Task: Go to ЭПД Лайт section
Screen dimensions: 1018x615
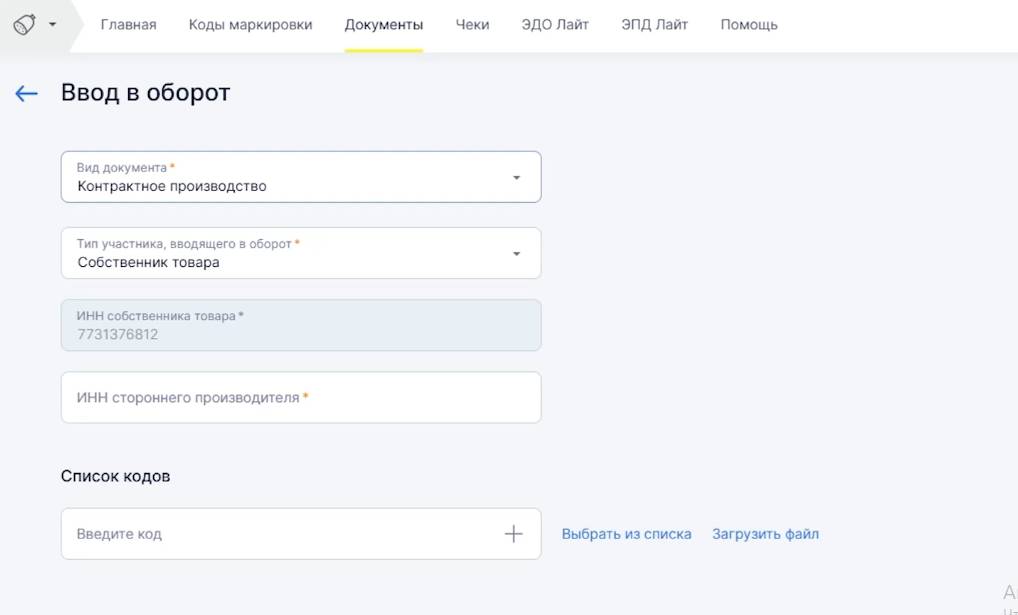Action: pos(654,25)
